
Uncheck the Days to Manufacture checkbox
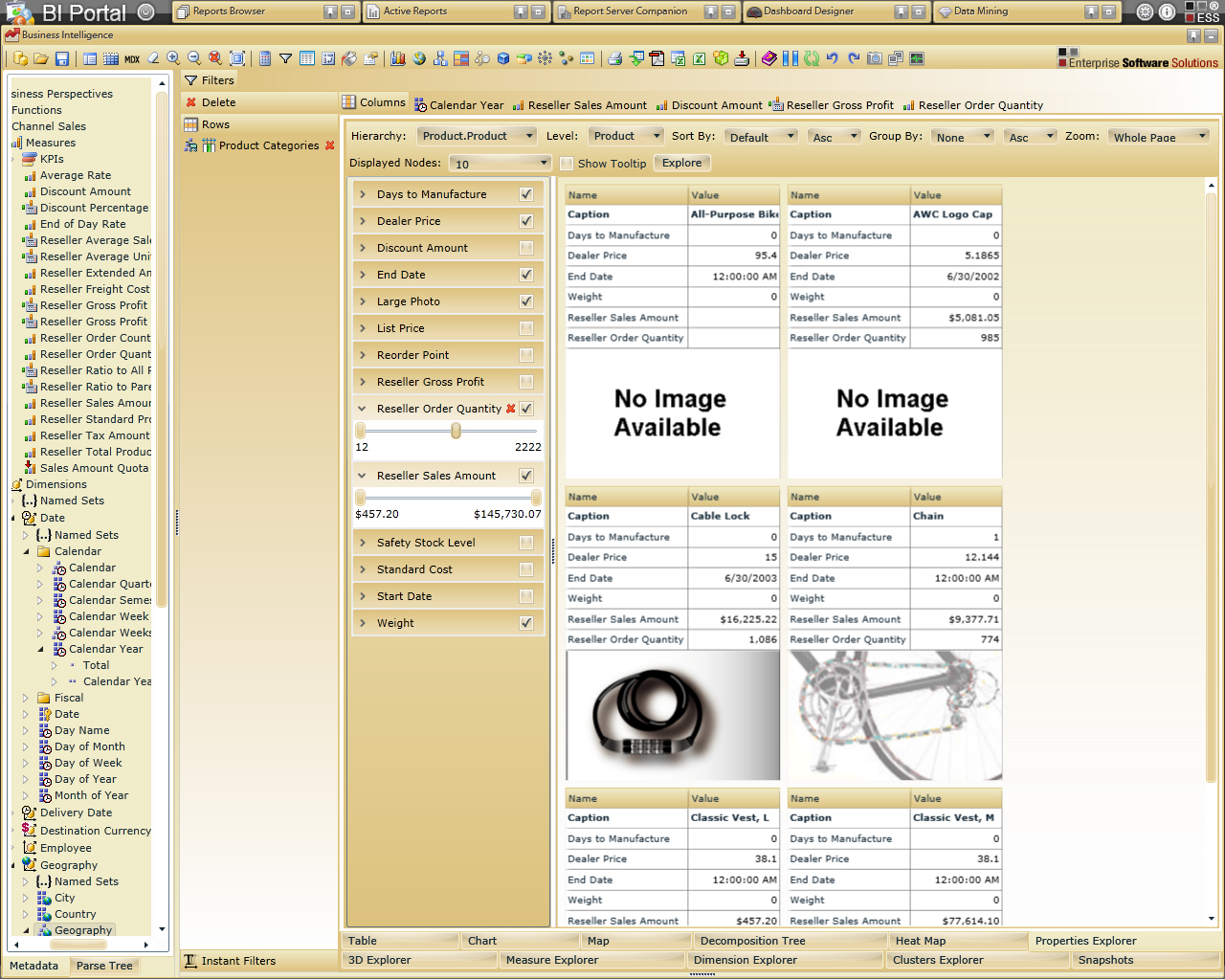(x=526, y=194)
